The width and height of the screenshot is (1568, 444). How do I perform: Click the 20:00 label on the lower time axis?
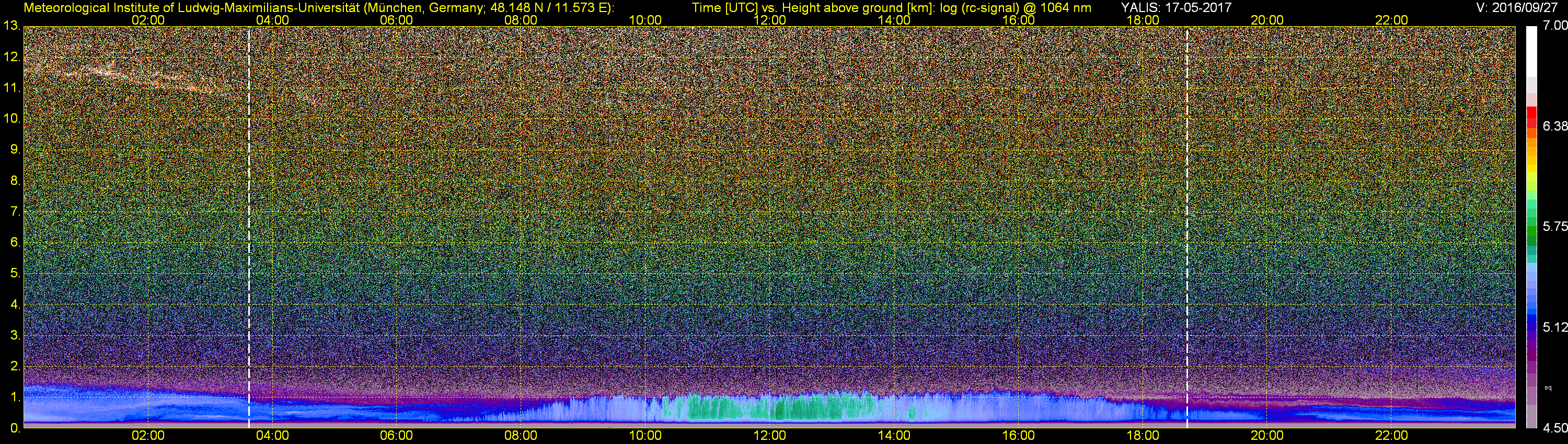[1267, 436]
